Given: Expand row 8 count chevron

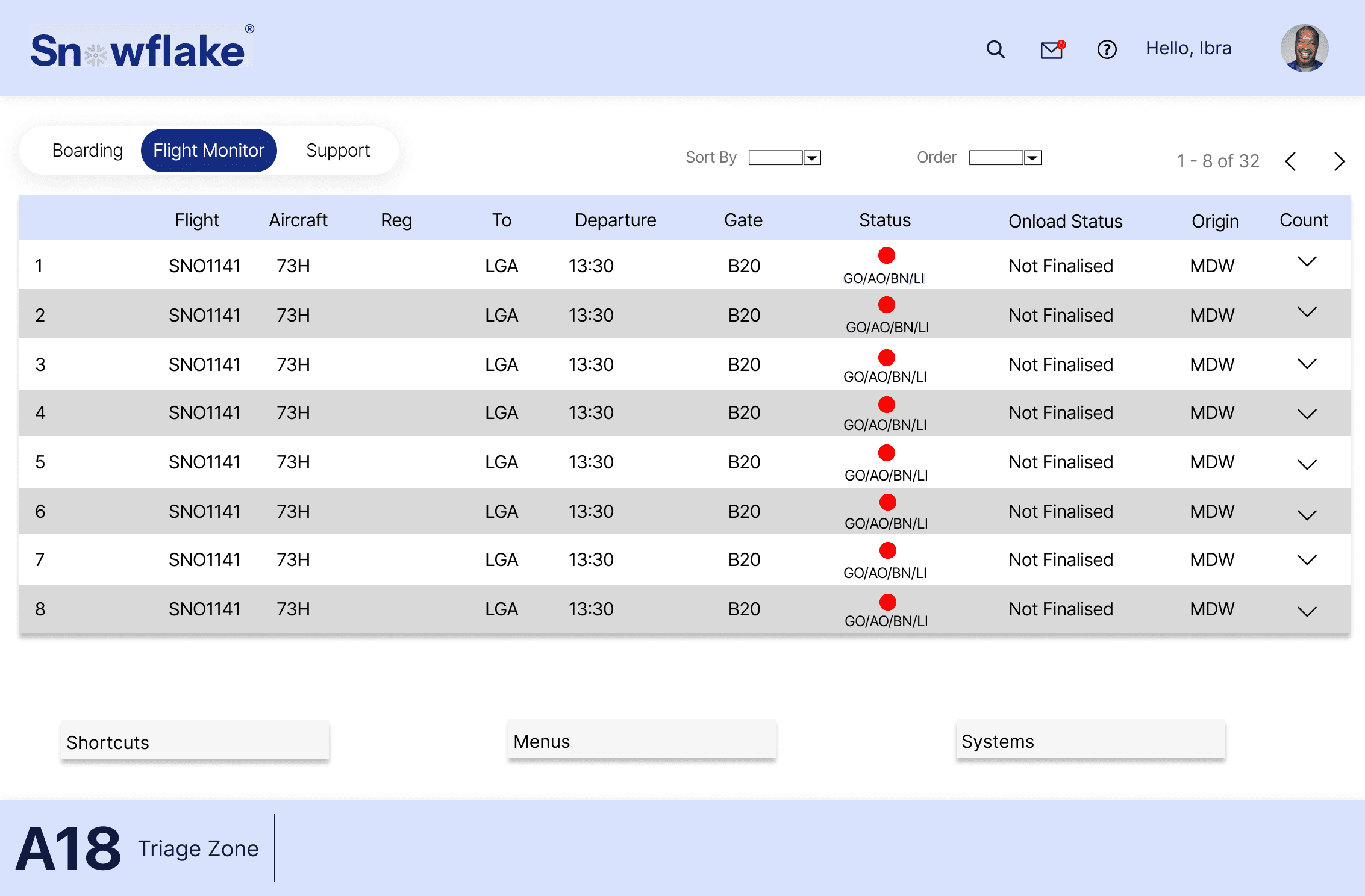Looking at the screenshot, I should coord(1307,612).
